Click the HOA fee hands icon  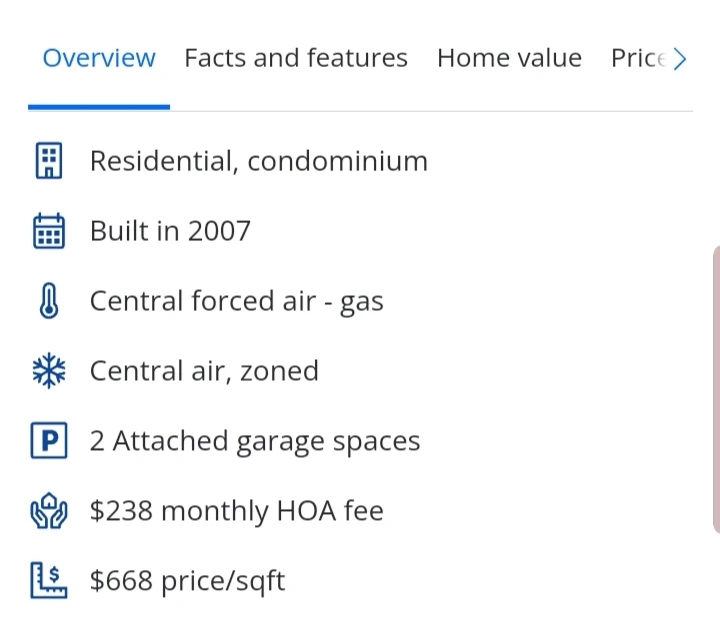48,511
